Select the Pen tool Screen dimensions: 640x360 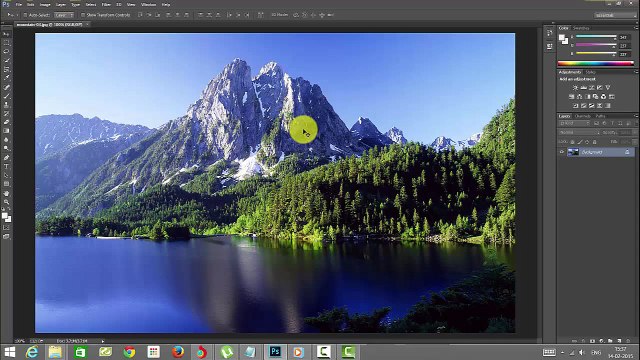pyautogui.click(x=6, y=158)
